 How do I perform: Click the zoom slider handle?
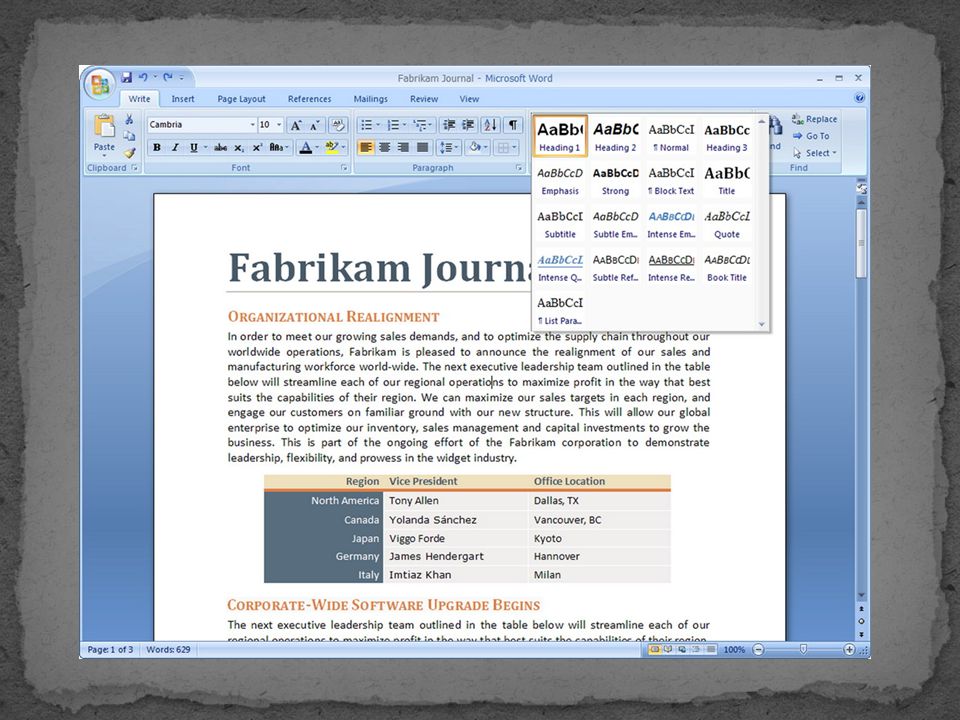pos(803,650)
